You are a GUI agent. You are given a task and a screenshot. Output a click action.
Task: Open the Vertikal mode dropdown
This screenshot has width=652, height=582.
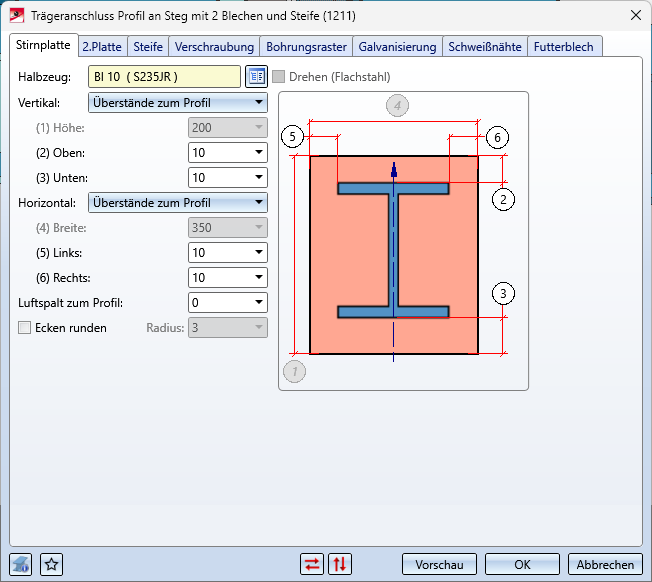178,103
